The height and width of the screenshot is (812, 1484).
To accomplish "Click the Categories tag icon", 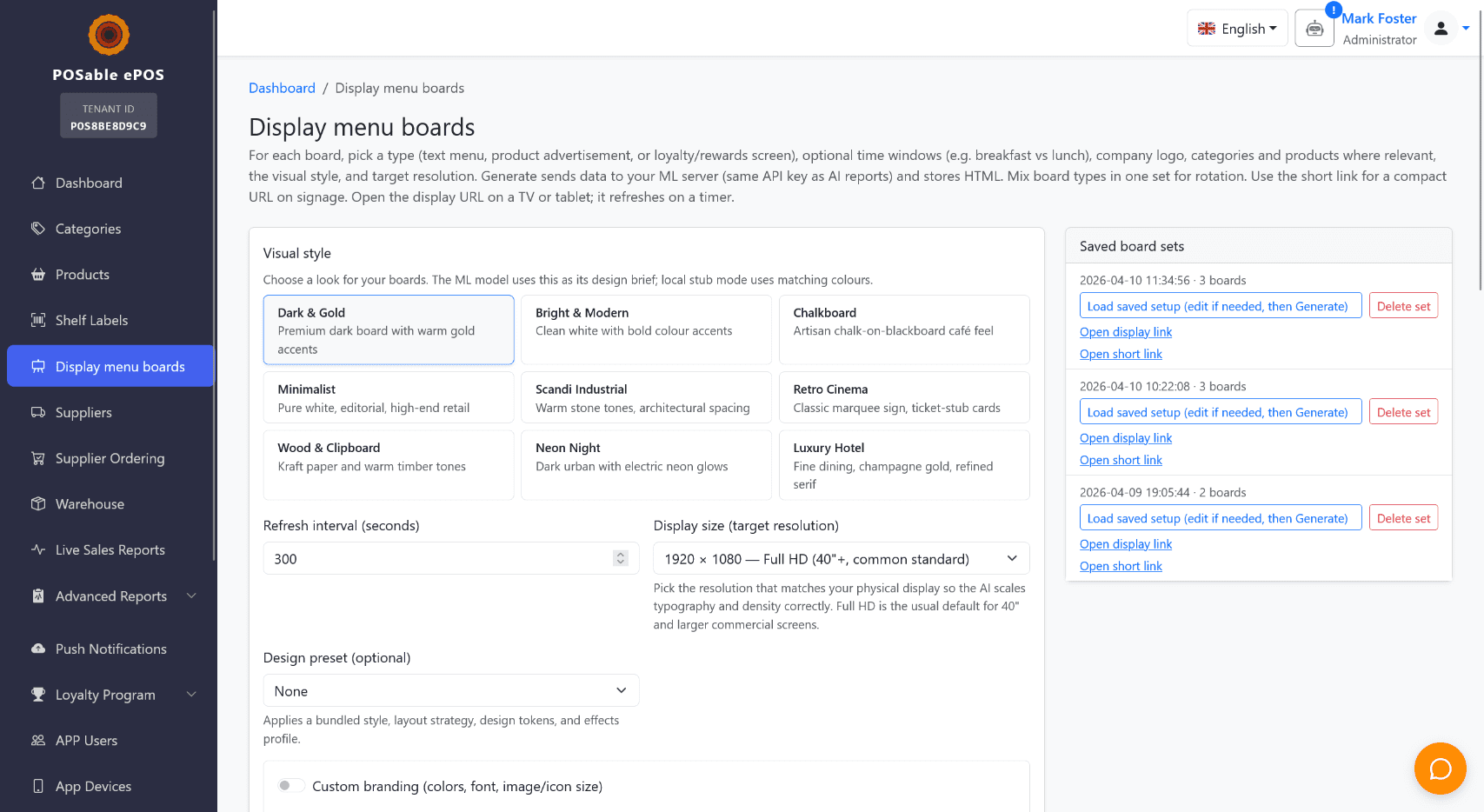I will pos(38,229).
